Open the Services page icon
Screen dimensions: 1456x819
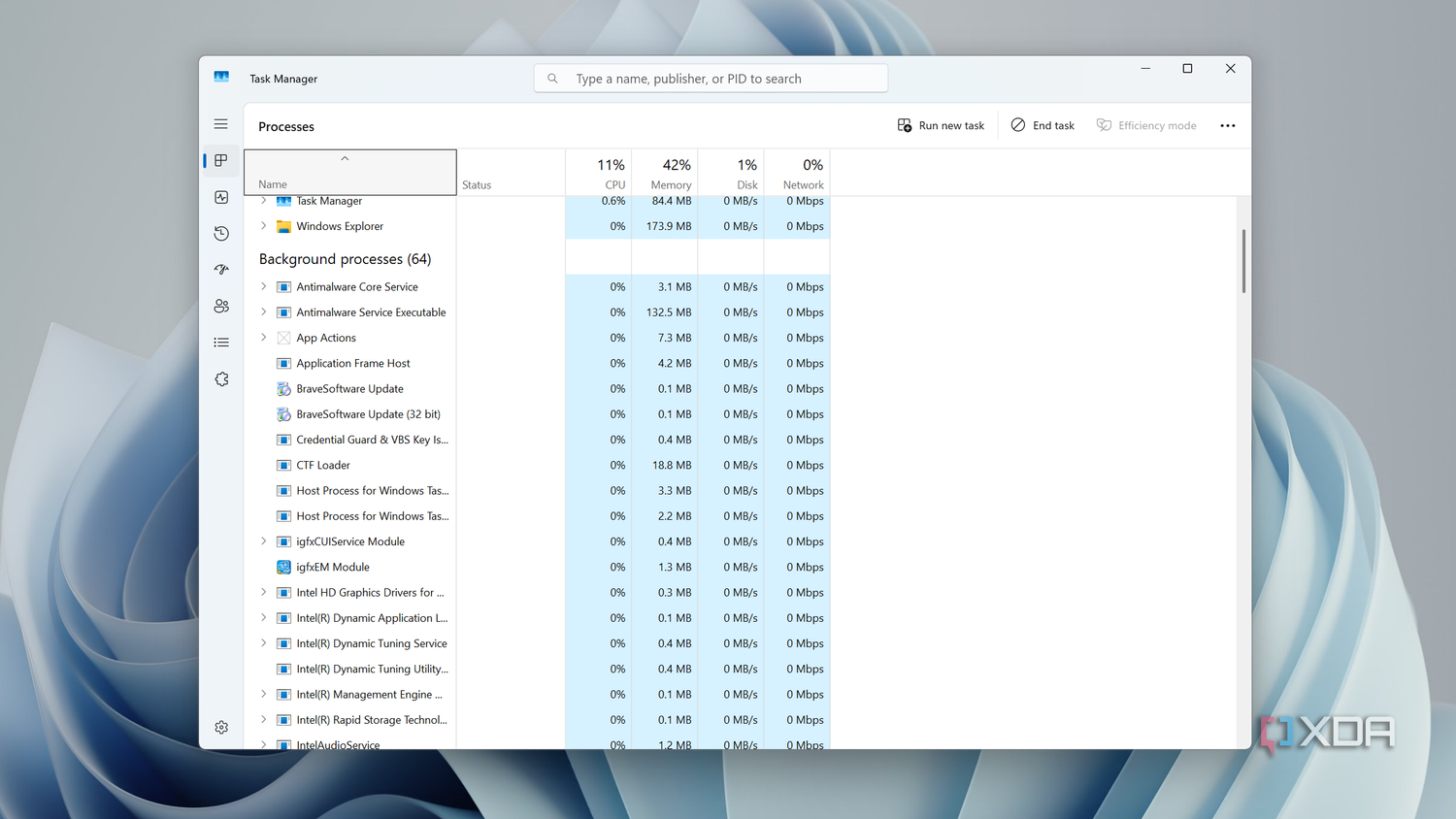[x=221, y=379]
